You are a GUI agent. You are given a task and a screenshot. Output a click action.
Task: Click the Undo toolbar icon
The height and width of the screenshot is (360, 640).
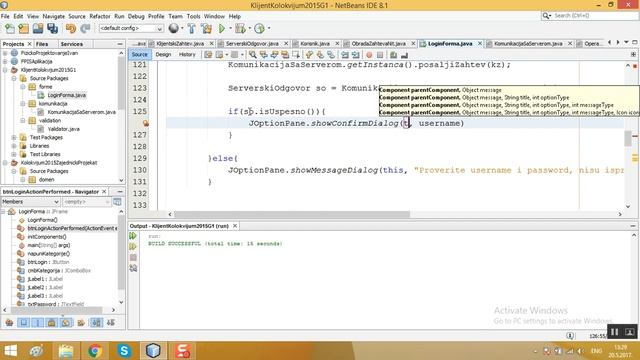tap(71, 29)
